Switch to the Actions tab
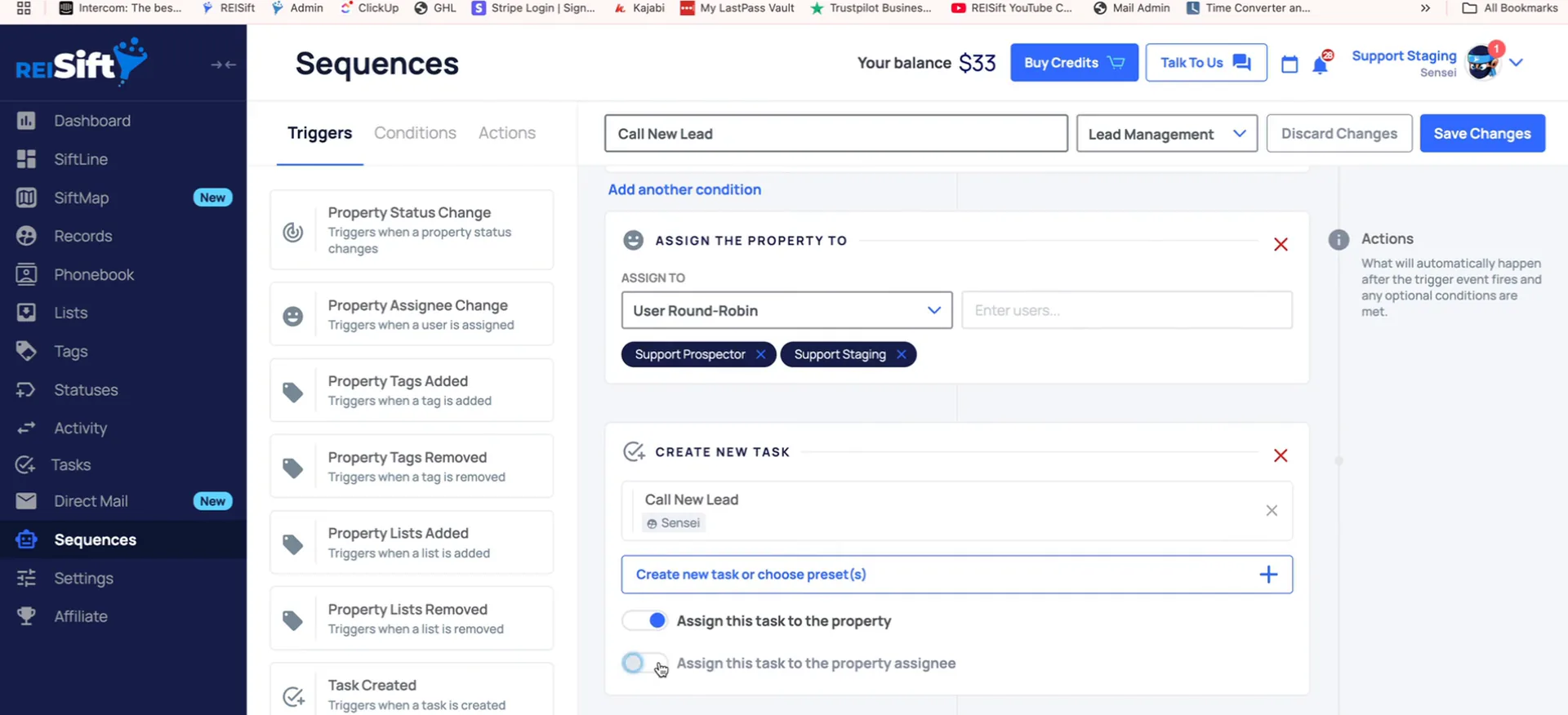Screen dimensions: 1568x715 507,133
